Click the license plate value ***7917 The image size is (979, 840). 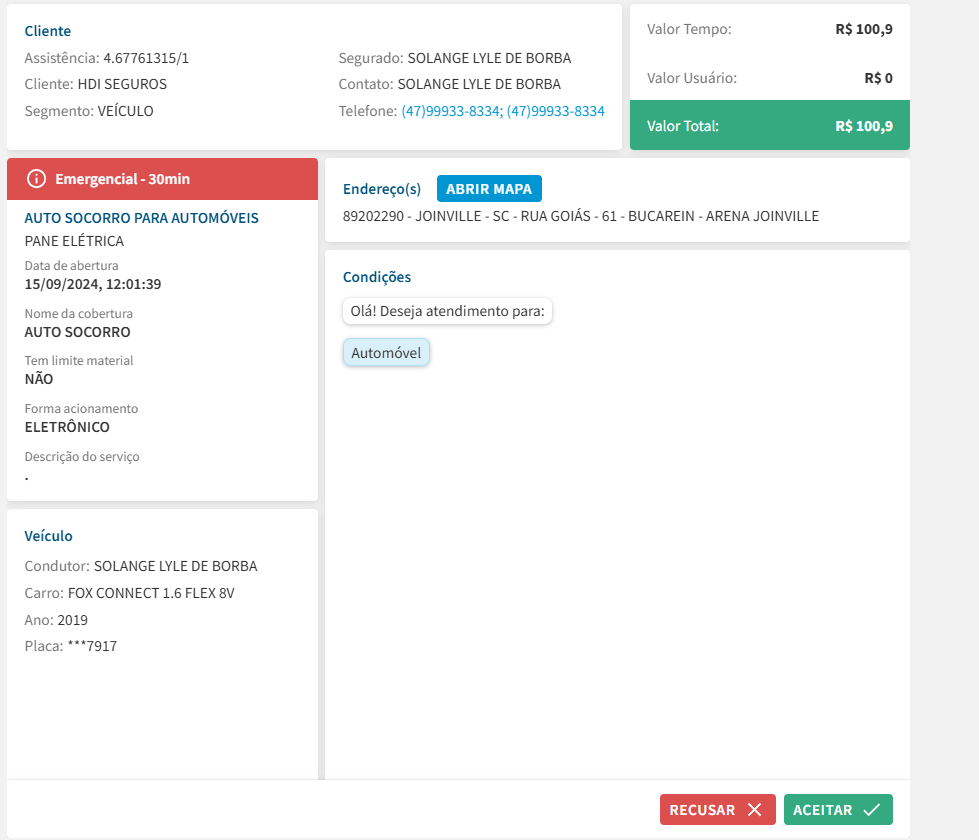coord(92,646)
